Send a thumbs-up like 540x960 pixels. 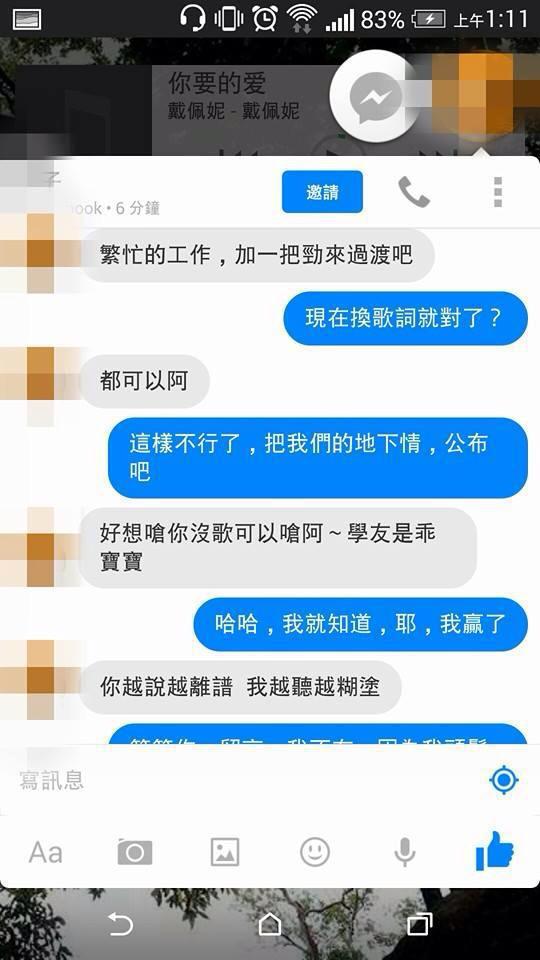(x=495, y=850)
